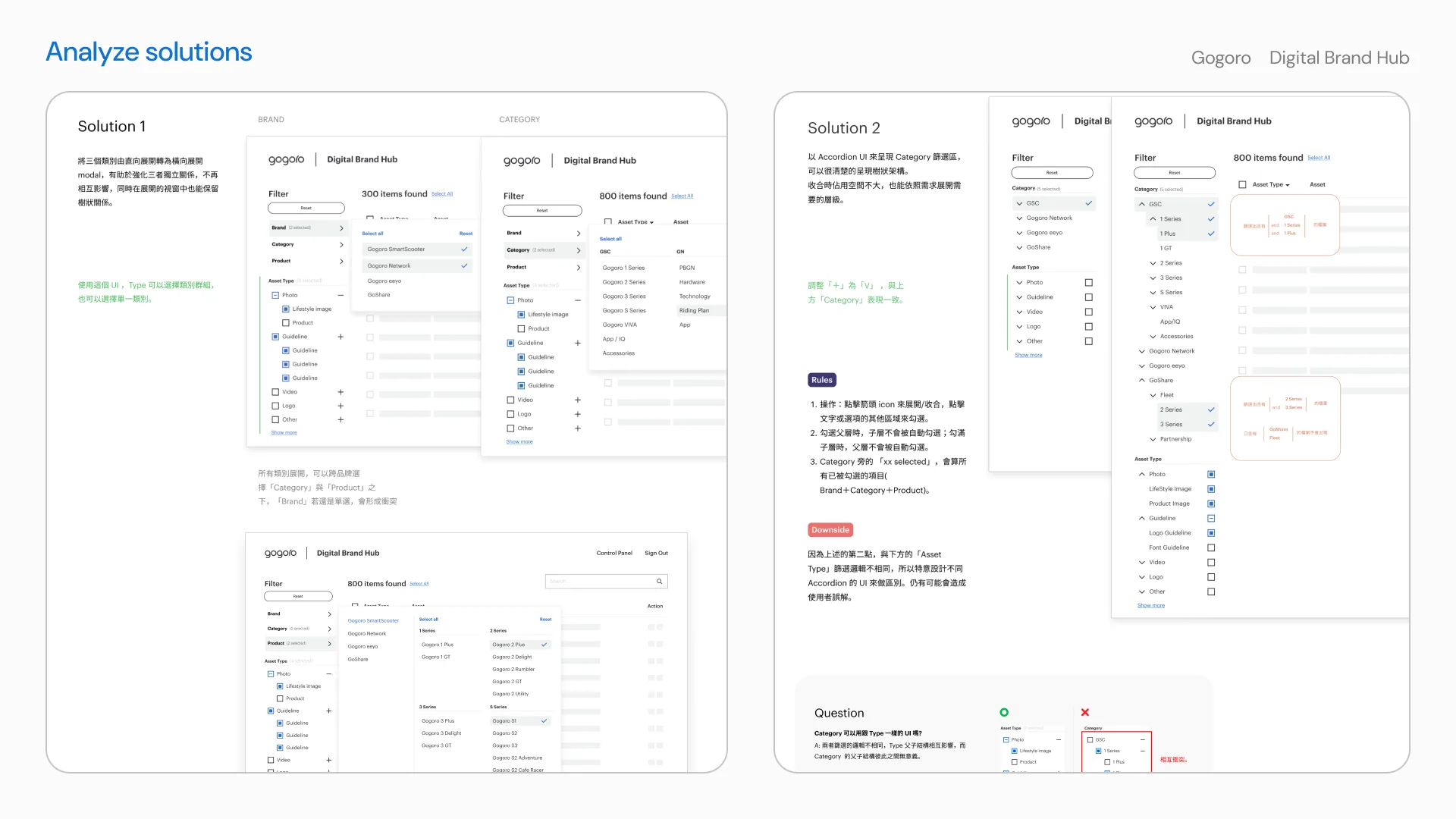Click Sign Out in the bottom mockup header
Viewport: 1456px width, 819px height.
657,553
